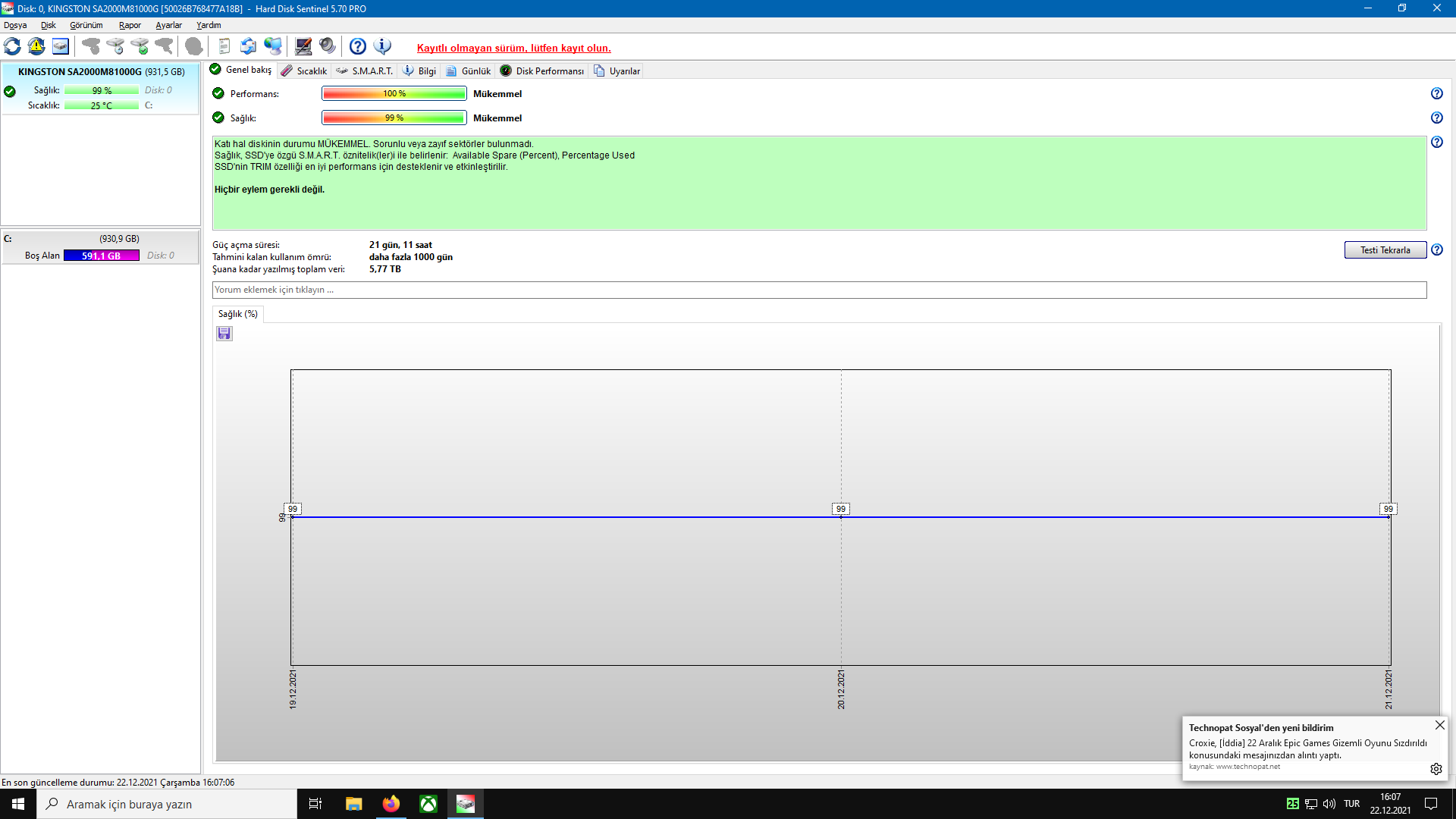Viewport: 1456px width, 819px height.
Task: Click the speaker sound toolbar icon
Action: [328, 46]
